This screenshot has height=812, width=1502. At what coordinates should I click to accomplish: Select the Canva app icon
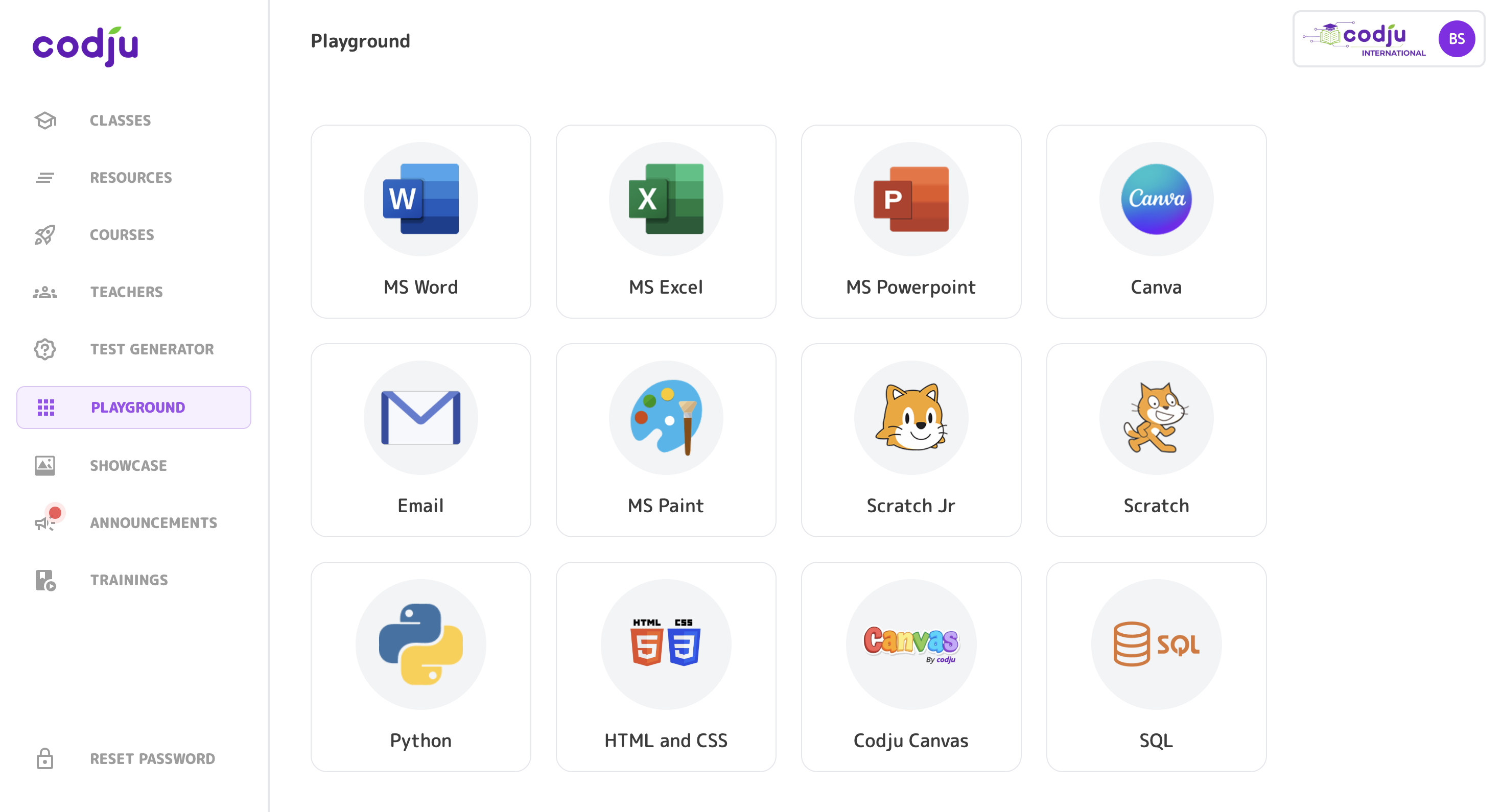pyautogui.click(x=1156, y=222)
